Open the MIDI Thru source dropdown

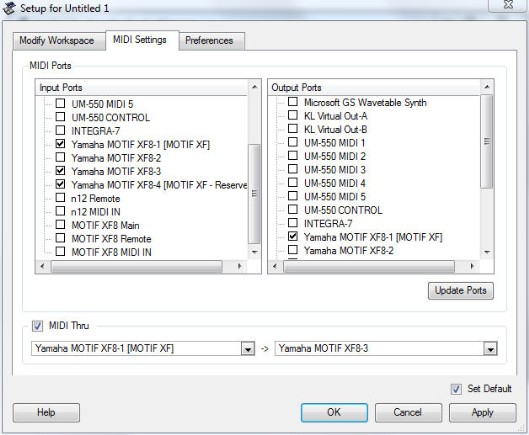tap(248, 349)
